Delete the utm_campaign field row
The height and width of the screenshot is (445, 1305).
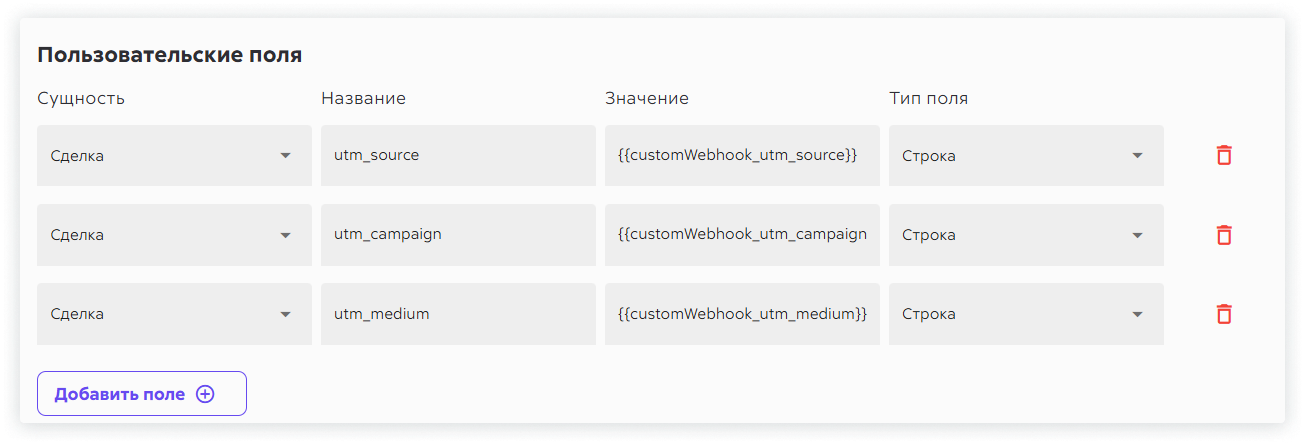point(1223,235)
